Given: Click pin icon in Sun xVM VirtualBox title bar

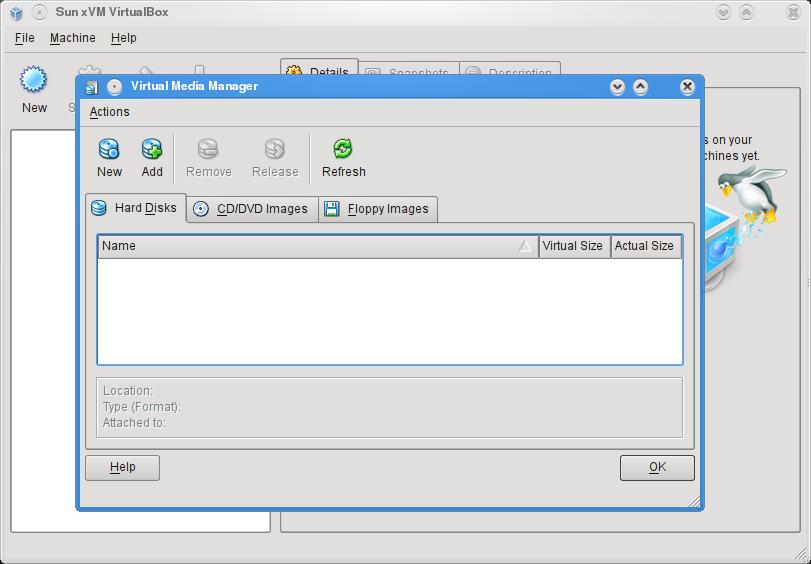Looking at the screenshot, I should pos(40,12).
